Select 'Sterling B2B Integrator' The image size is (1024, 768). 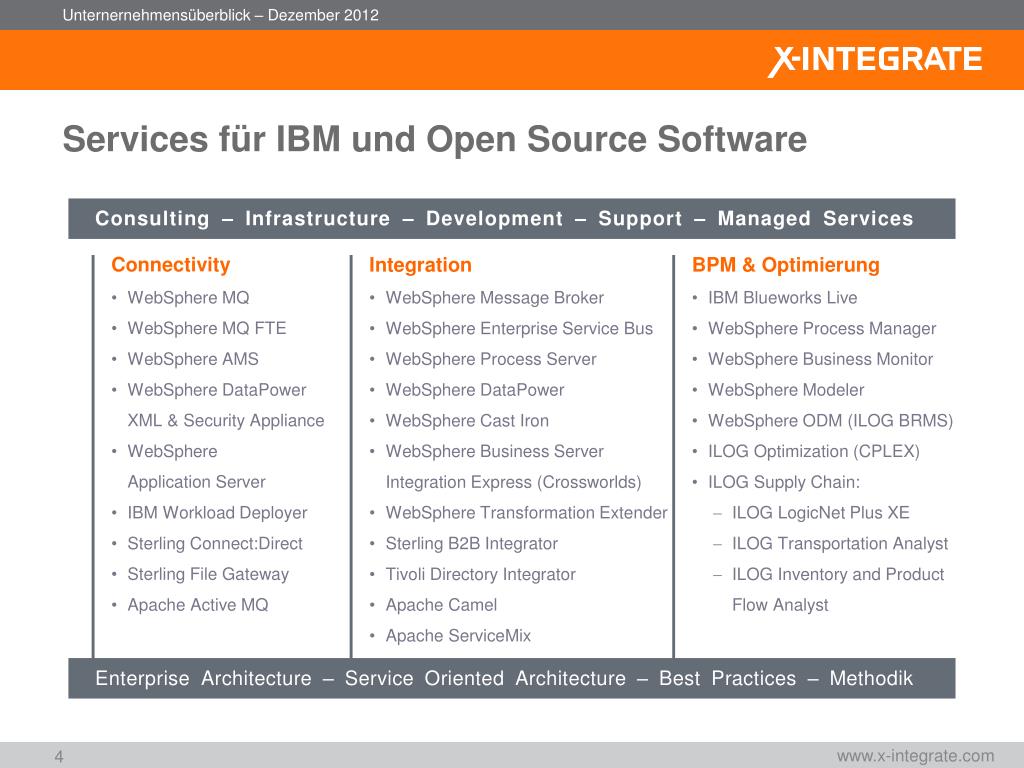tap(472, 543)
